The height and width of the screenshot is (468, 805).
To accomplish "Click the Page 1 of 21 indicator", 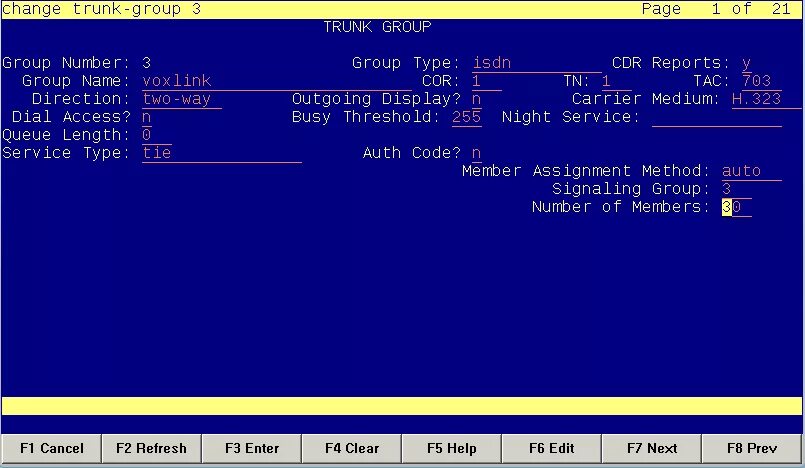I will point(716,9).
